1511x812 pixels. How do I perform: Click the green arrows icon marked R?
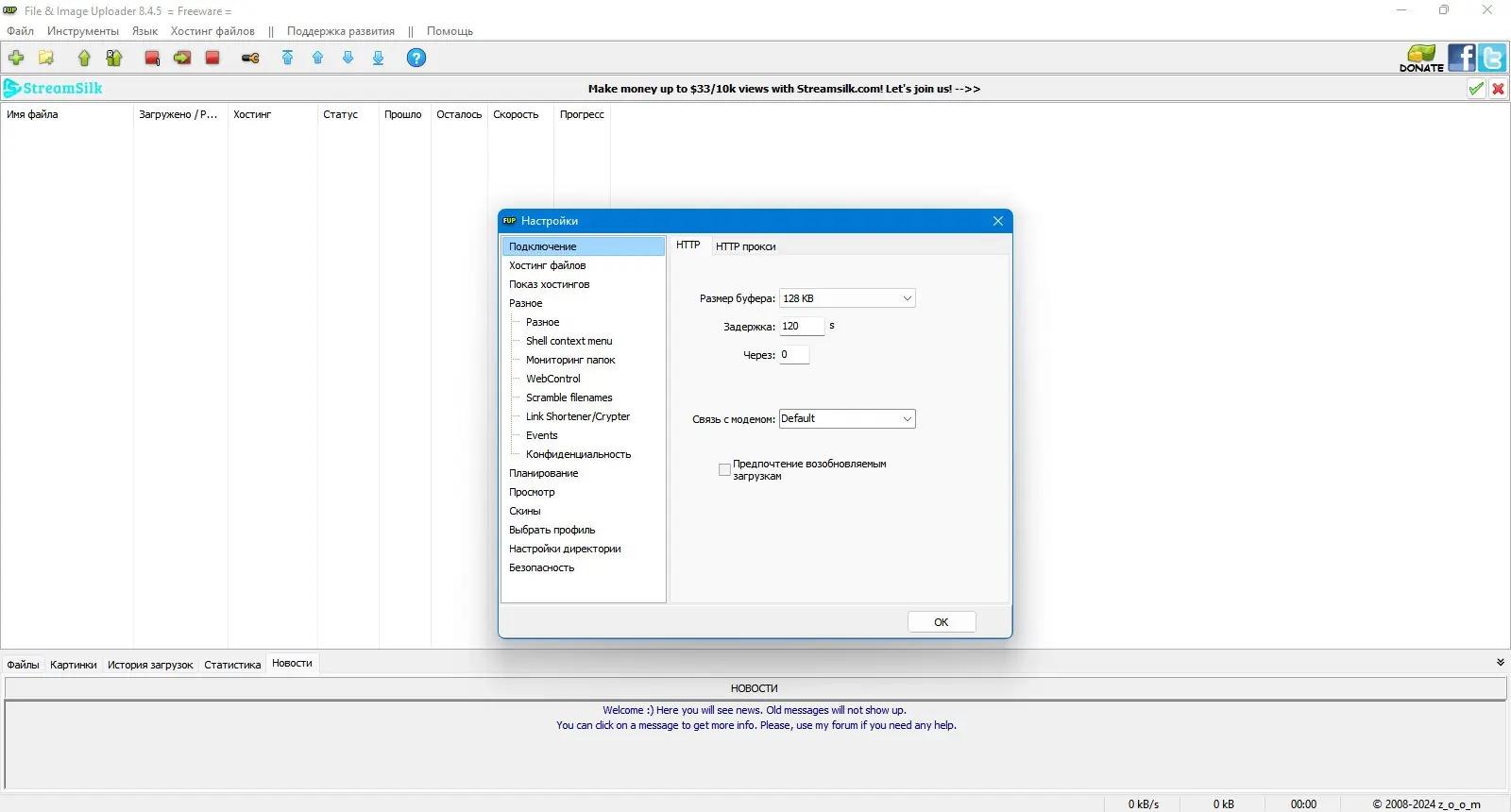114,58
